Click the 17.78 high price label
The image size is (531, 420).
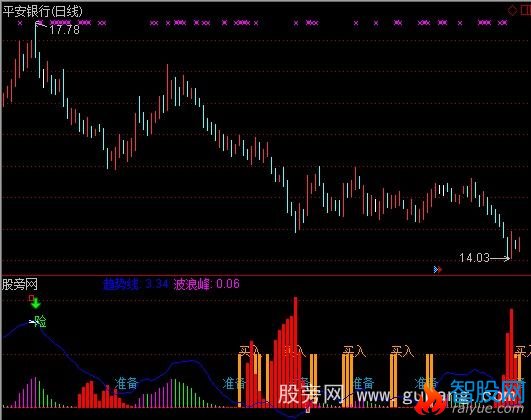click(x=64, y=29)
